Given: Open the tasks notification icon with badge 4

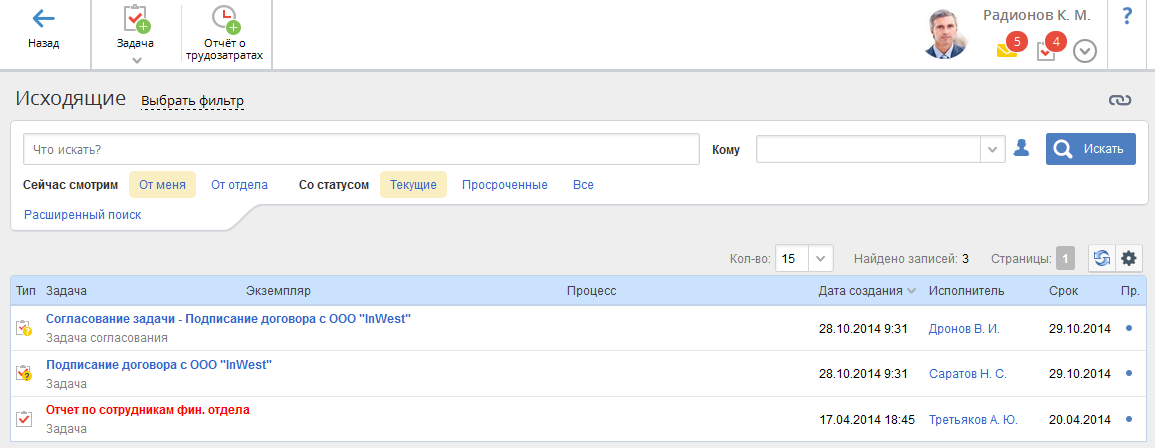Looking at the screenshot, I should point(1046,50).
